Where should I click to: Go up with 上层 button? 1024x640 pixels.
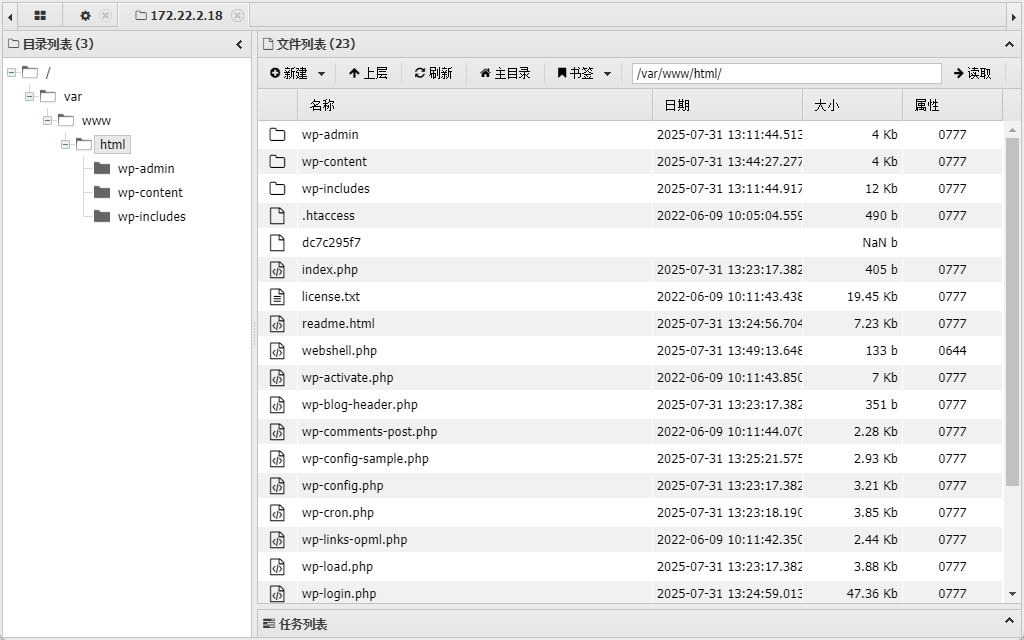pyautogui.click(x=368, y=73)
